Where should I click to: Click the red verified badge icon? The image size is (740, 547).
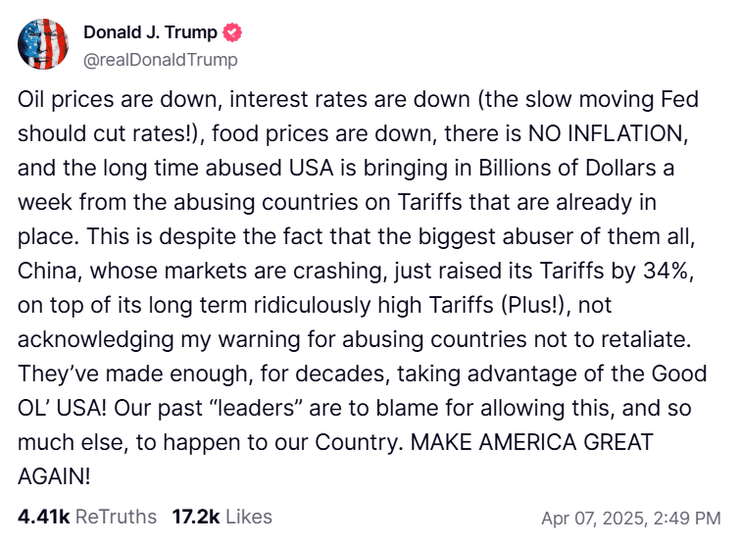pos(232,33)
